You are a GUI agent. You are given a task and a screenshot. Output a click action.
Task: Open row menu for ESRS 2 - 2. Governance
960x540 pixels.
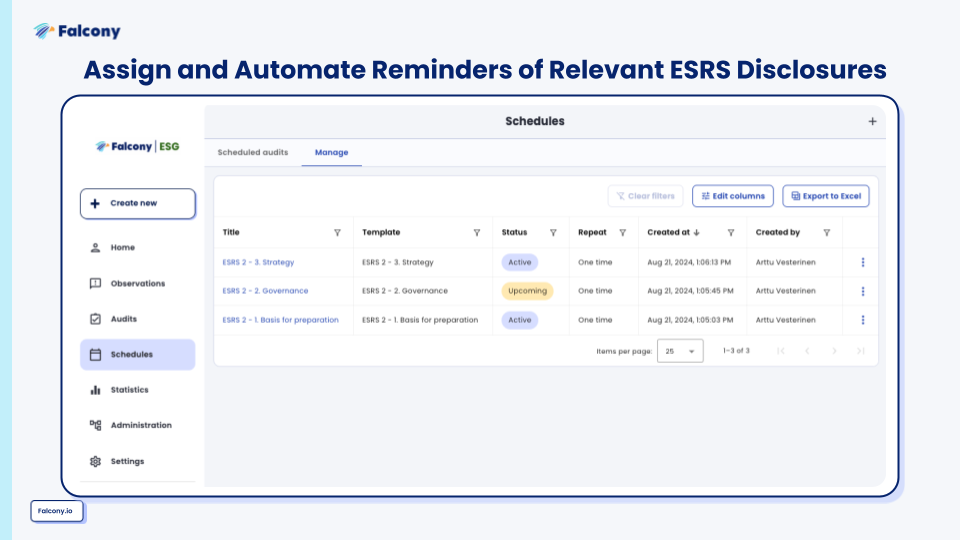click(863, 291)
